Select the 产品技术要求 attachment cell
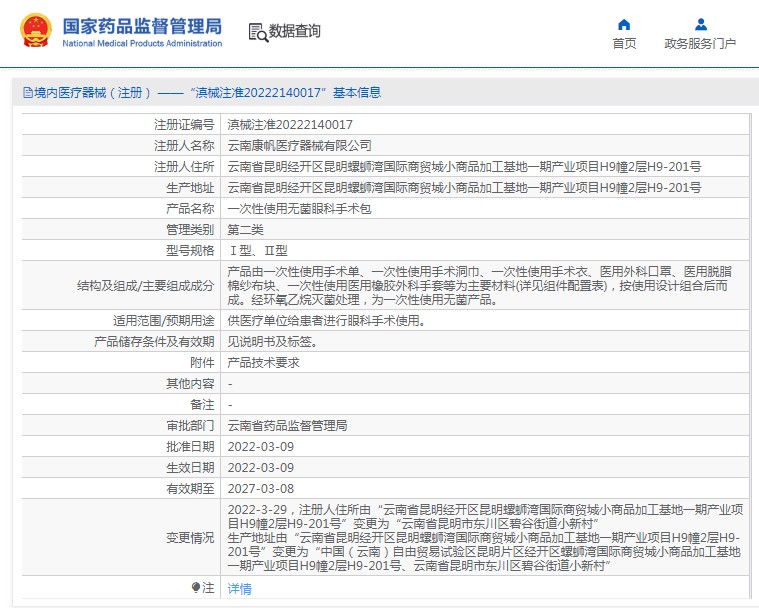The width and height of the screenshot is (759, 608). (x=263, y=363)
